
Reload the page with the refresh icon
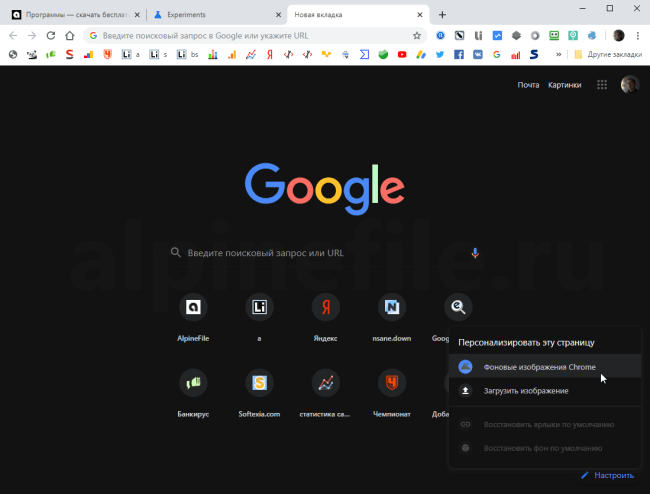tap(51, 36)
